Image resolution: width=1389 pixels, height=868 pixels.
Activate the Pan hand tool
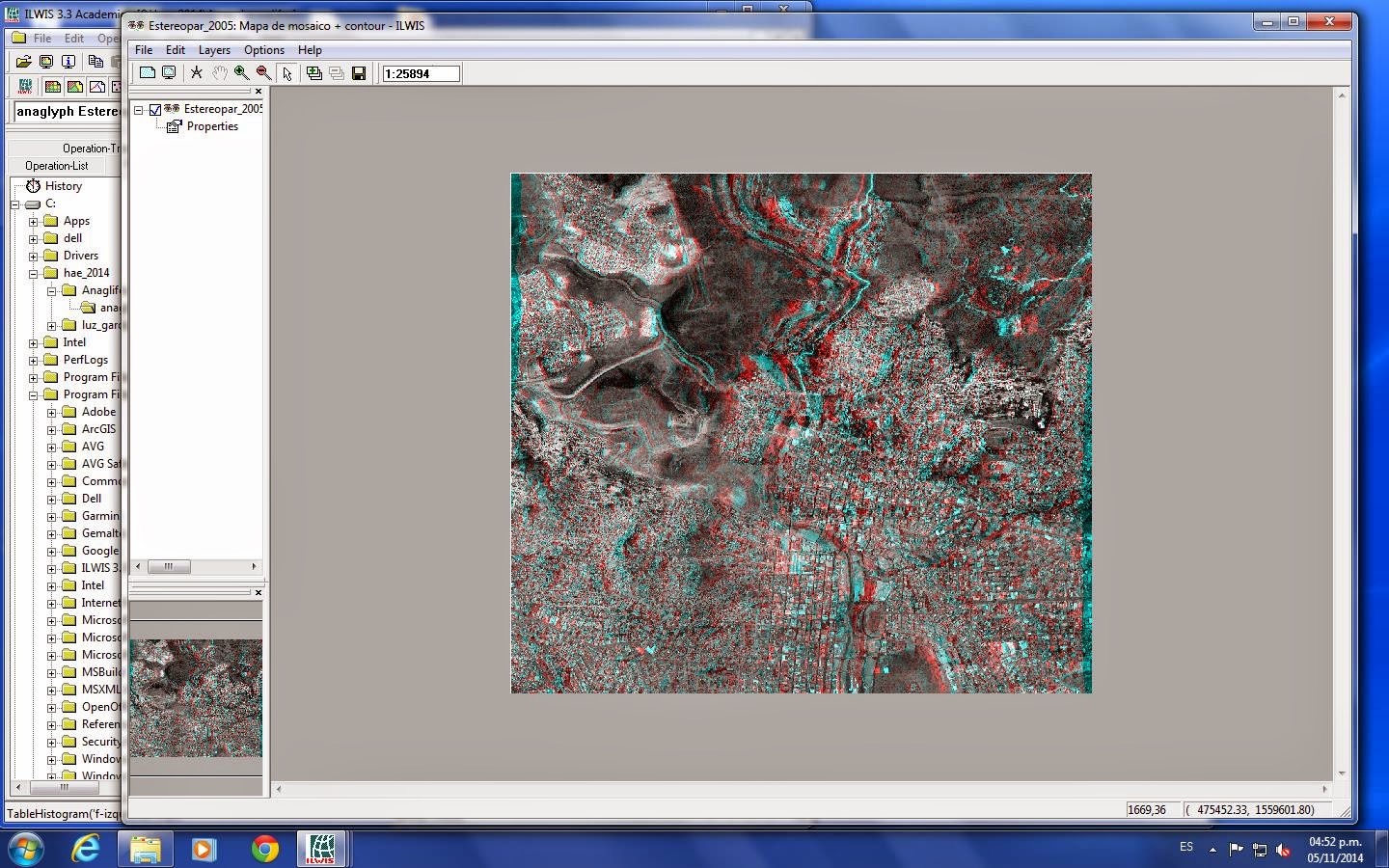pos(220,73)
